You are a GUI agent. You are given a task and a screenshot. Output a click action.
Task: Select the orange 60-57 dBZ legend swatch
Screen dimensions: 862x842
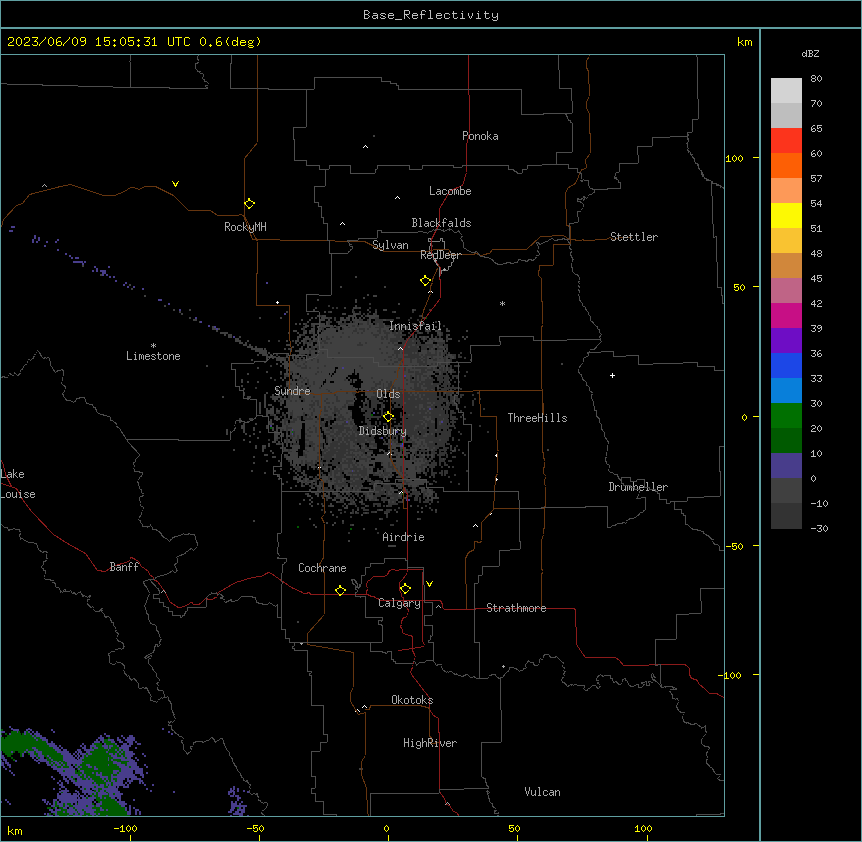point(786,165)
